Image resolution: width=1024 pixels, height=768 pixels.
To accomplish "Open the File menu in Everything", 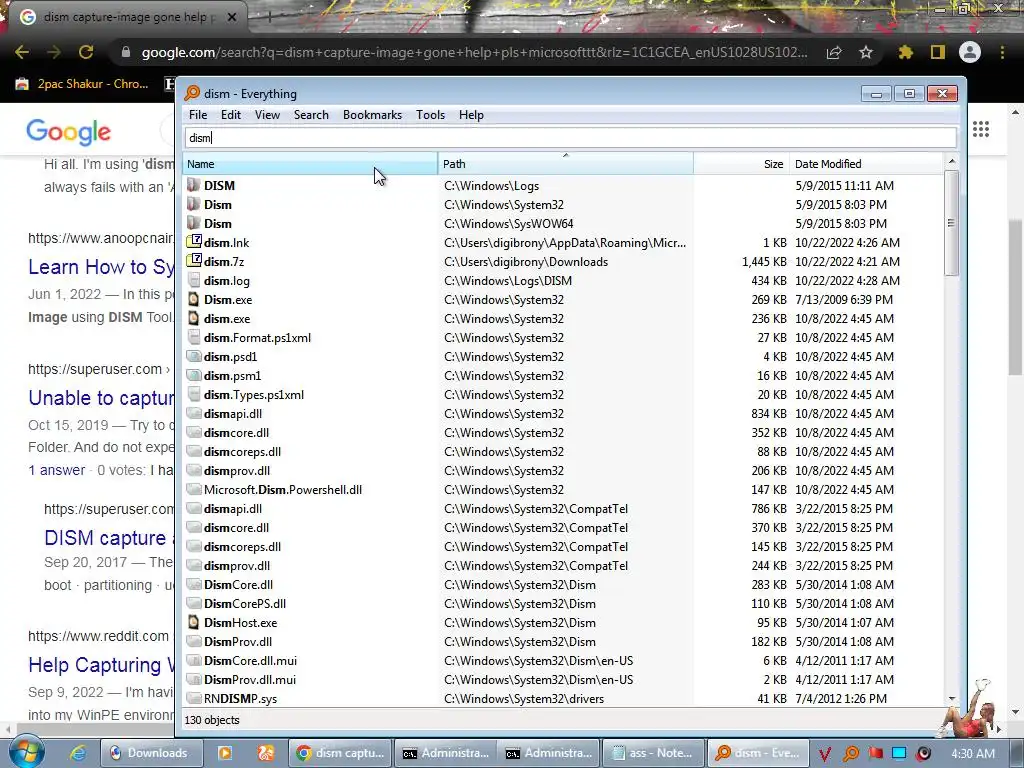I will 198,115.
